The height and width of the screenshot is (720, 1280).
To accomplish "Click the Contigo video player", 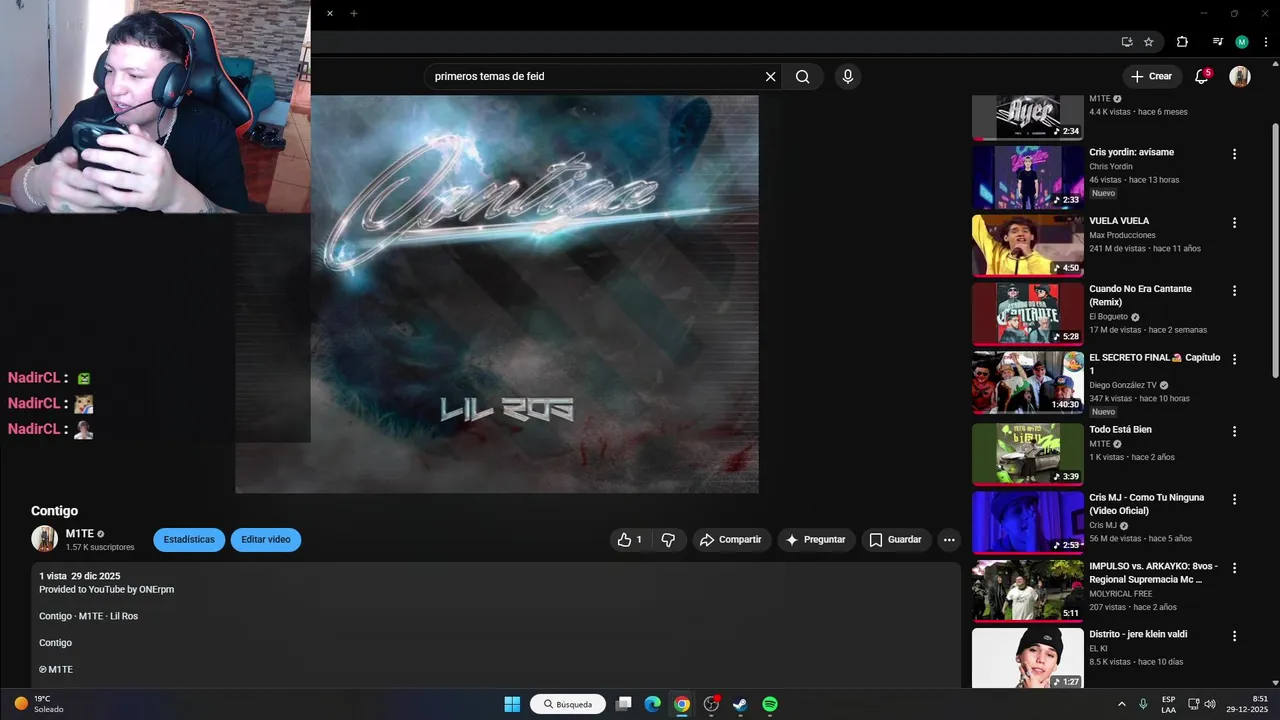I will point(497,294).
